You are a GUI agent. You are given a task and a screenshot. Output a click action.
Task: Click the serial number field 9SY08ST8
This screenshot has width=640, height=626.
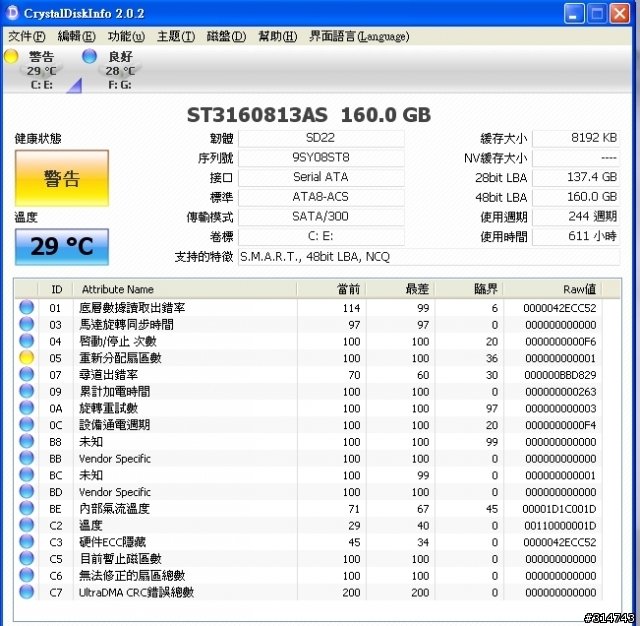point(321,158)
